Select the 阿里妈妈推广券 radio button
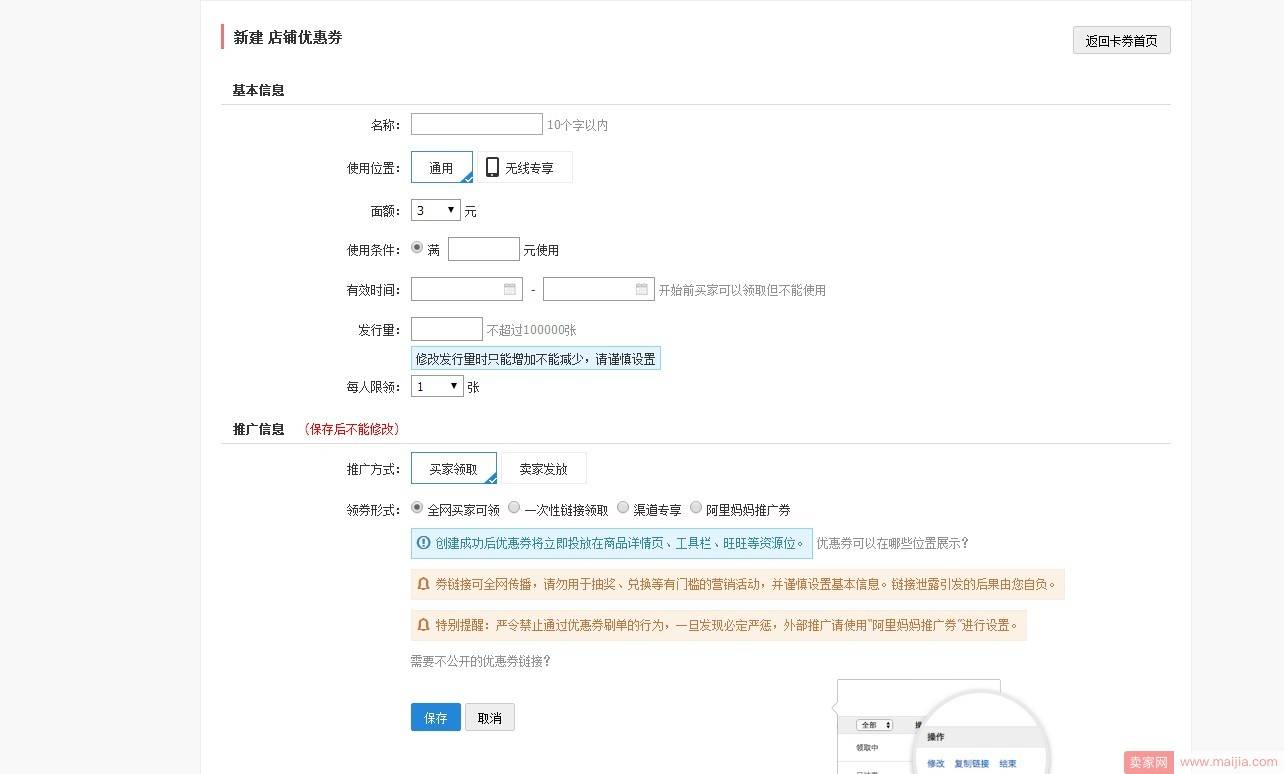The image size is (1284, 774). pos(696,508)
